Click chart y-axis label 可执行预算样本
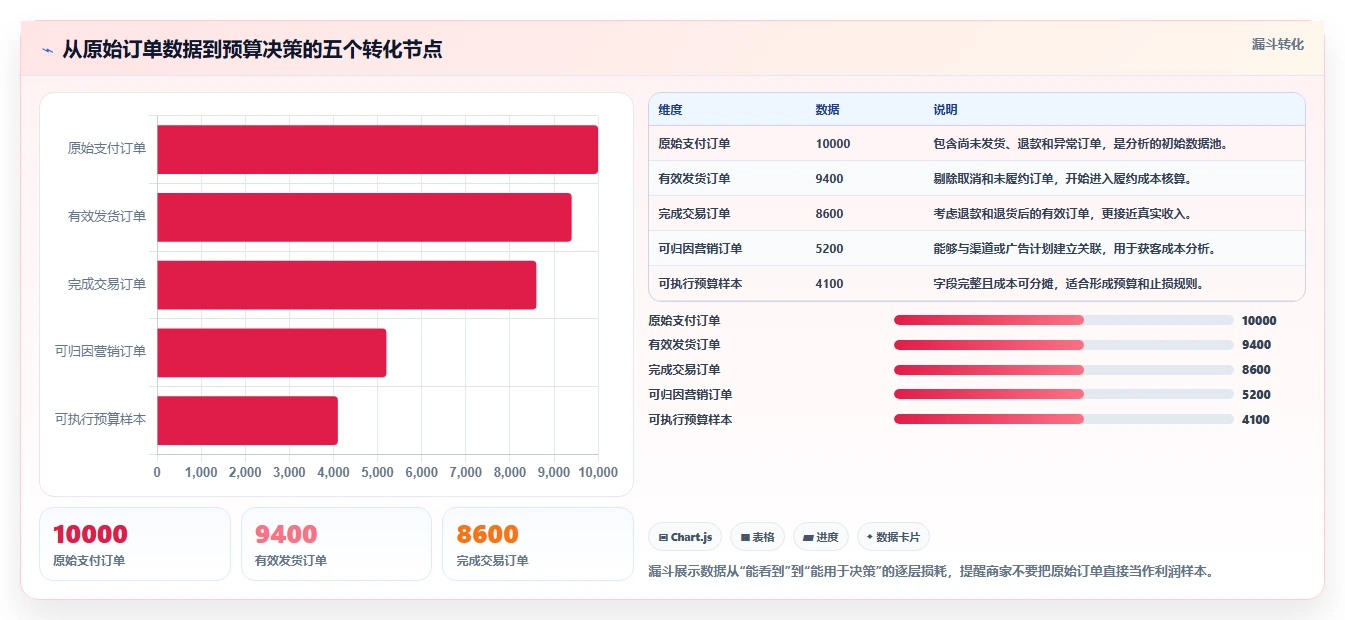1345x620 pixels. point(101,420)
